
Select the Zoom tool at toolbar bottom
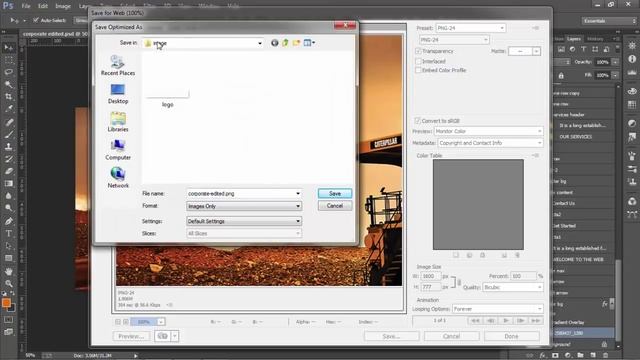(9, 283)
